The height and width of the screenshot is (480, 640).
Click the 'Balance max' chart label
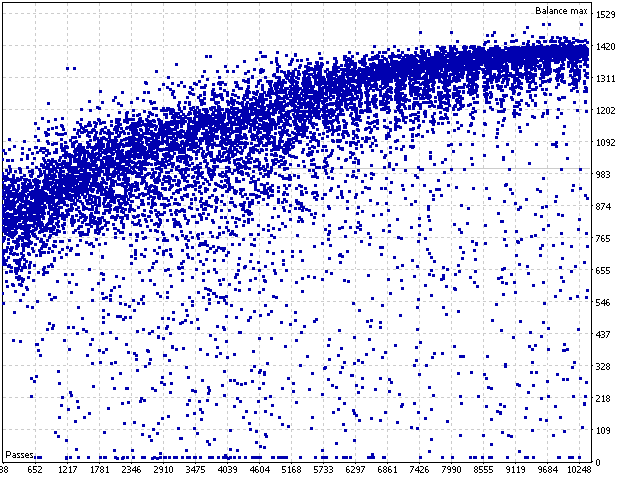click(561, 11)
